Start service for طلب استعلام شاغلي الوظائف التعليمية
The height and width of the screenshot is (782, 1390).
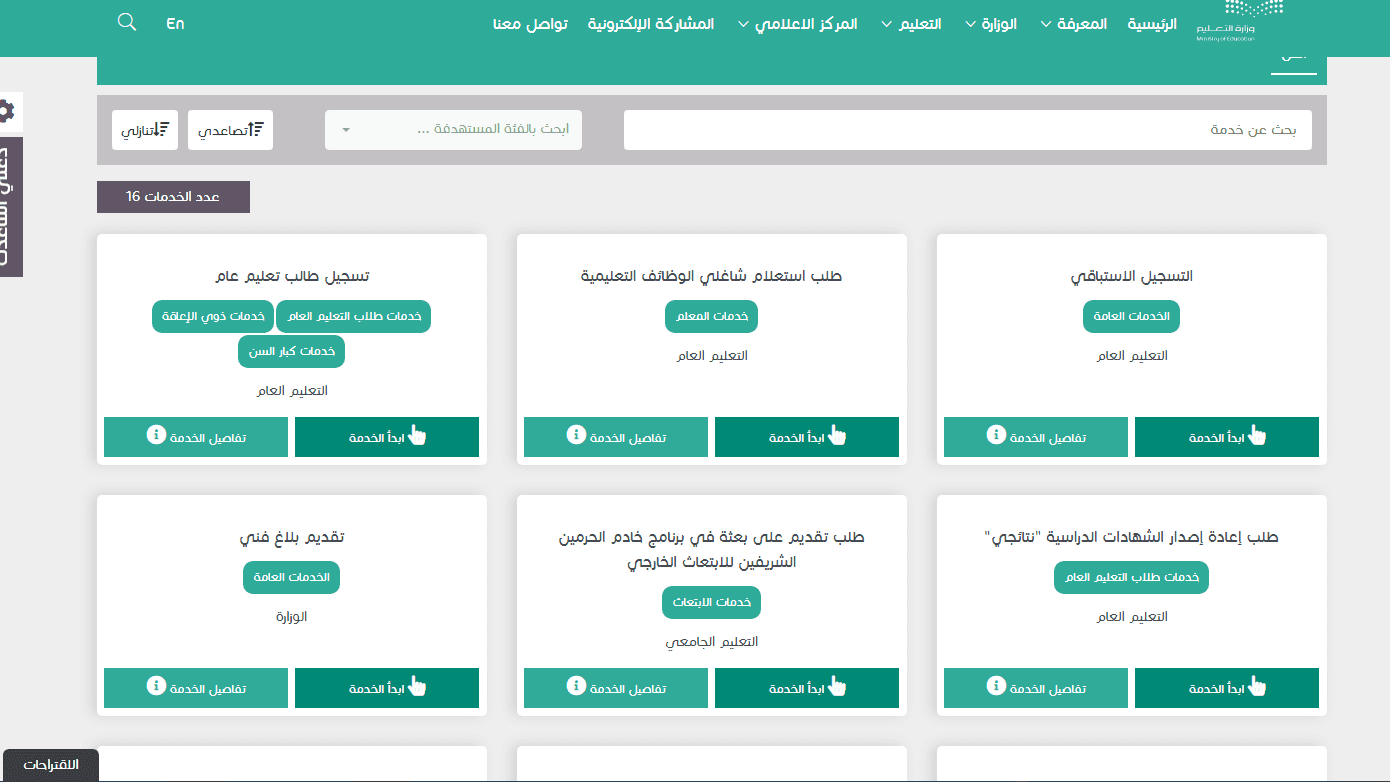click(807, 437)
